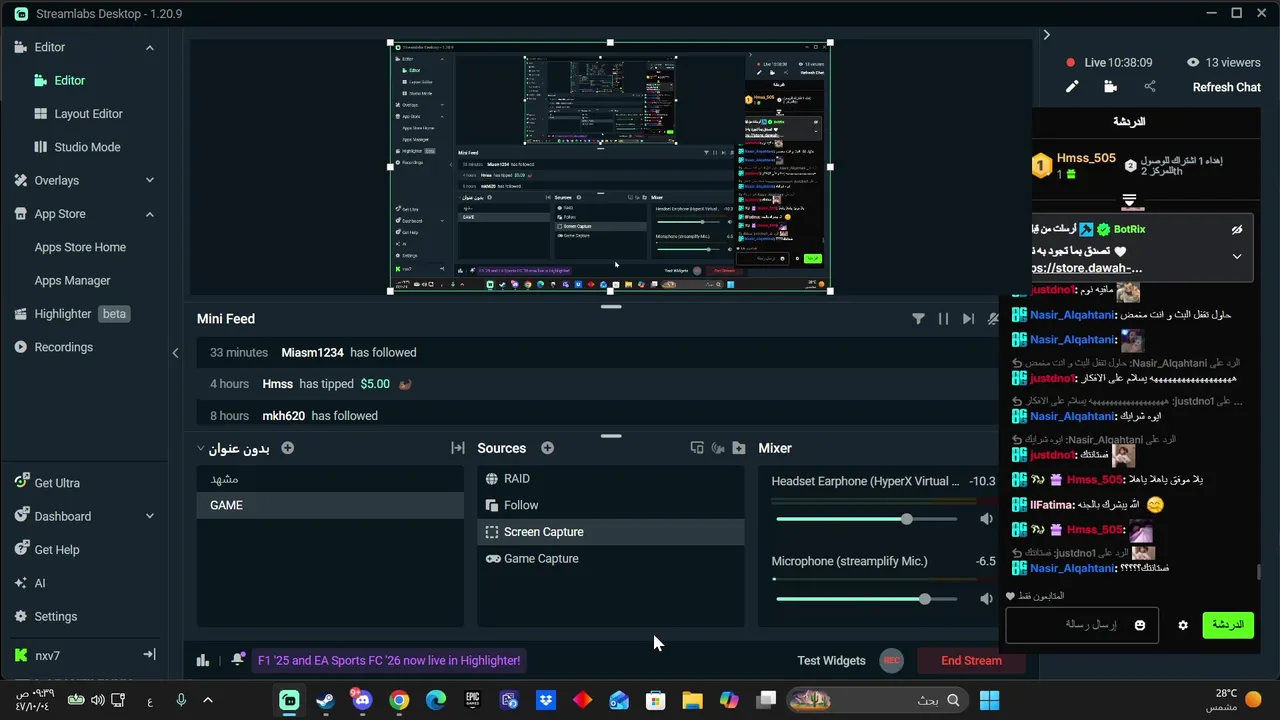Screen dimensions: 1280x720
Task: Add a new scene with plus icon
Action: [x=287, y=448]
